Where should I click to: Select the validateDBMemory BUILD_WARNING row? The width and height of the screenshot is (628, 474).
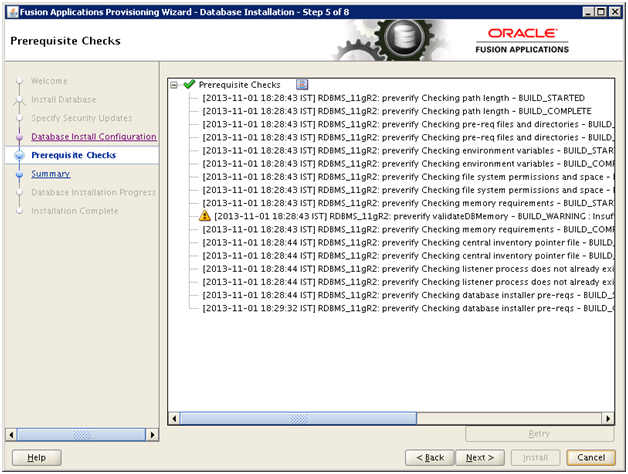pos(414,216)
